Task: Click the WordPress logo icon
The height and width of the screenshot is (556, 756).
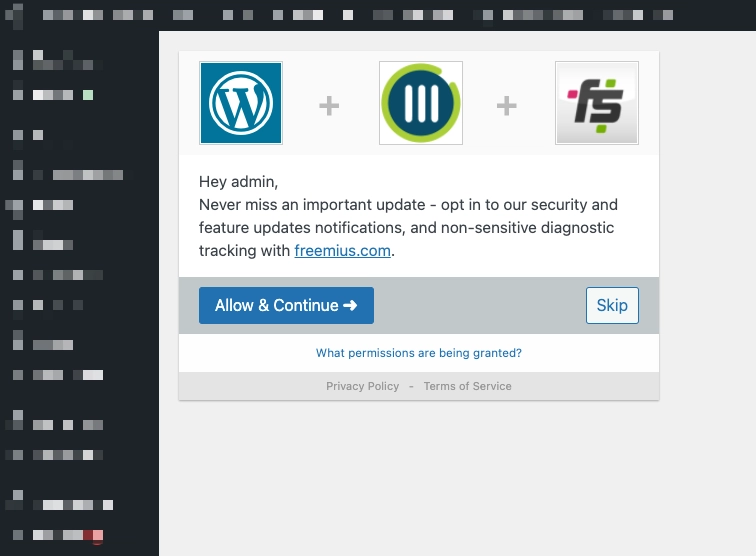Action: 241,103
